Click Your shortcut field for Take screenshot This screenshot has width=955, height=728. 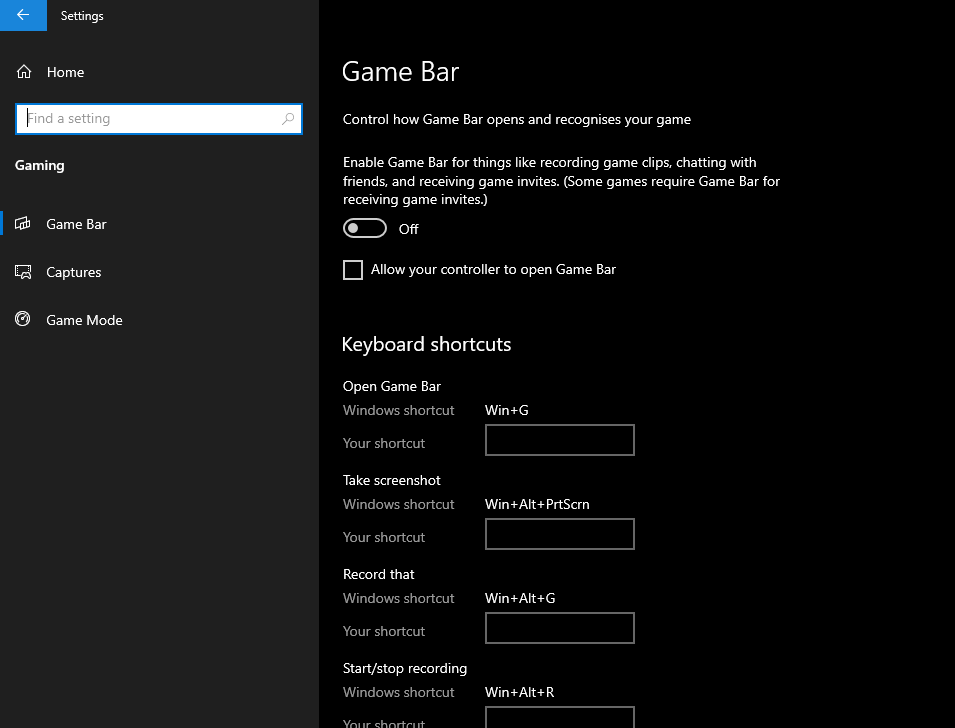pos(560,534)
